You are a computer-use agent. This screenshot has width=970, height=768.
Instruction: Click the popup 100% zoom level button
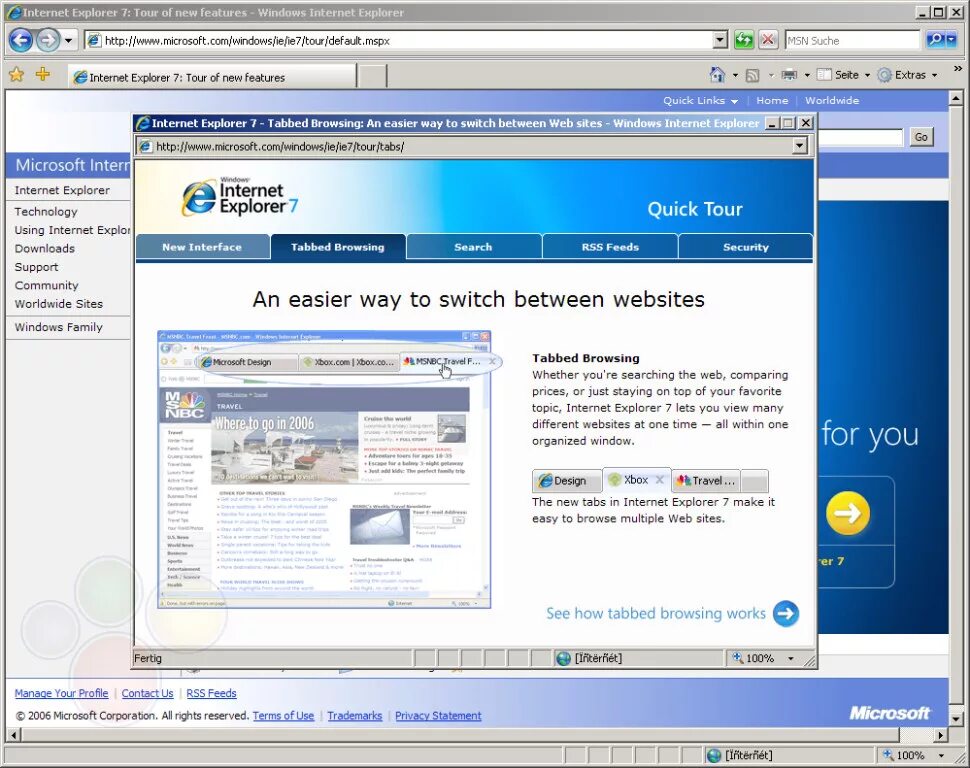[754, 658]
